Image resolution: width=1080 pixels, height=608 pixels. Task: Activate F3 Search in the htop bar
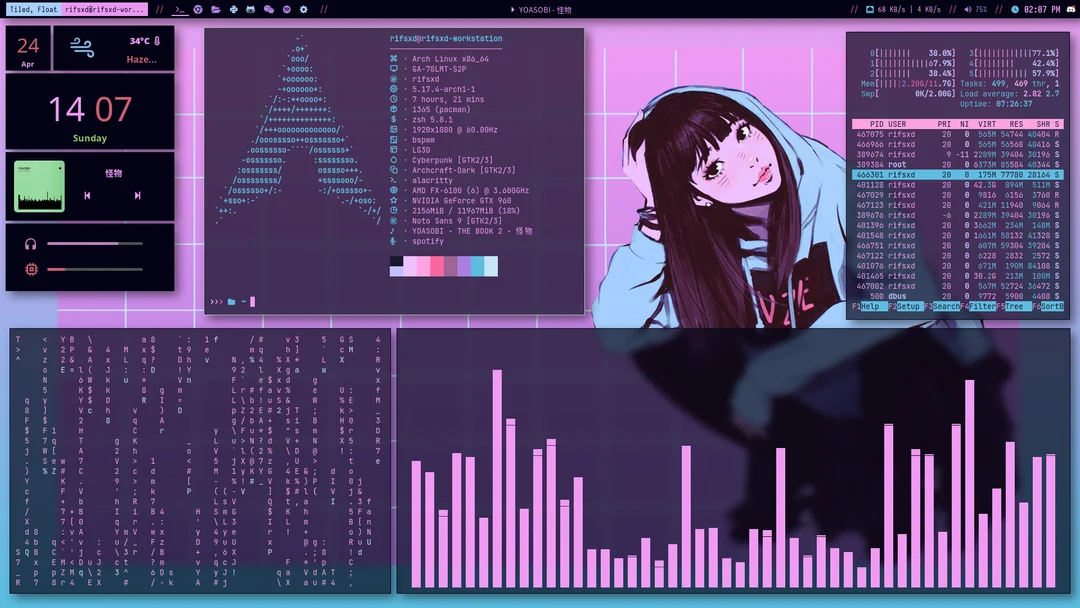click(945, 306)
